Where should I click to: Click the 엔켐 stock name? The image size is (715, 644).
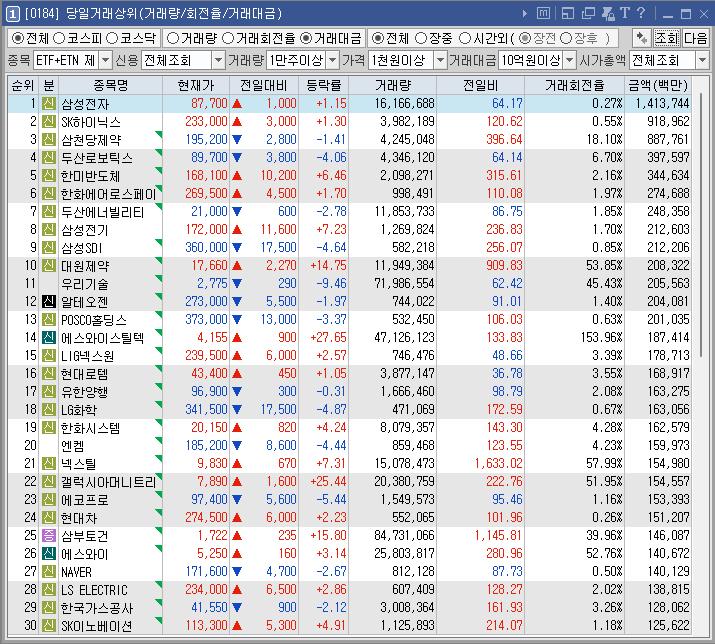[73, 446]
